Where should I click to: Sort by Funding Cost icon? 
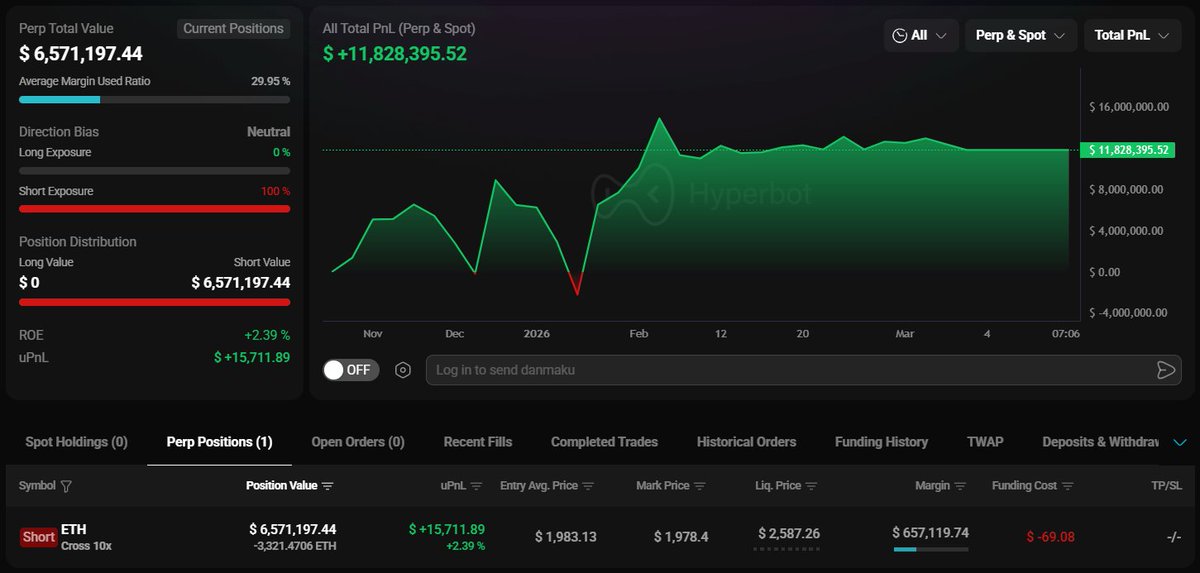(1068, 486)
